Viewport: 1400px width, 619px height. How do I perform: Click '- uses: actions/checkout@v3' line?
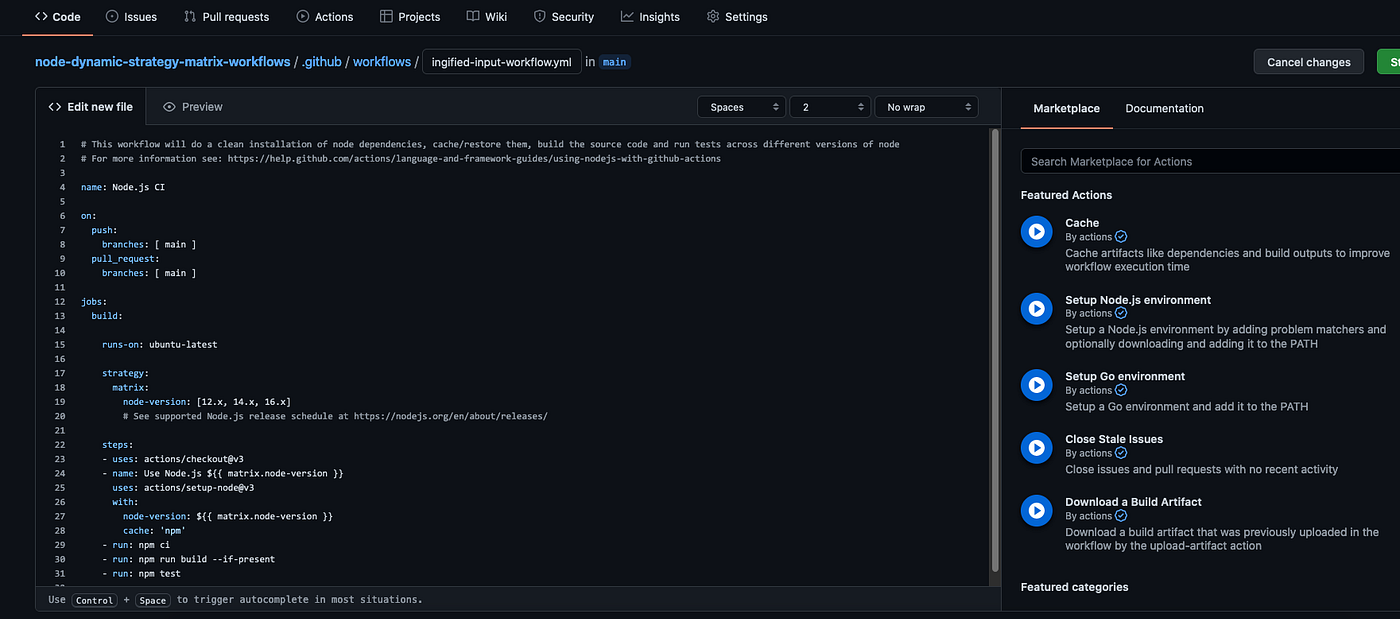(172, 459)
